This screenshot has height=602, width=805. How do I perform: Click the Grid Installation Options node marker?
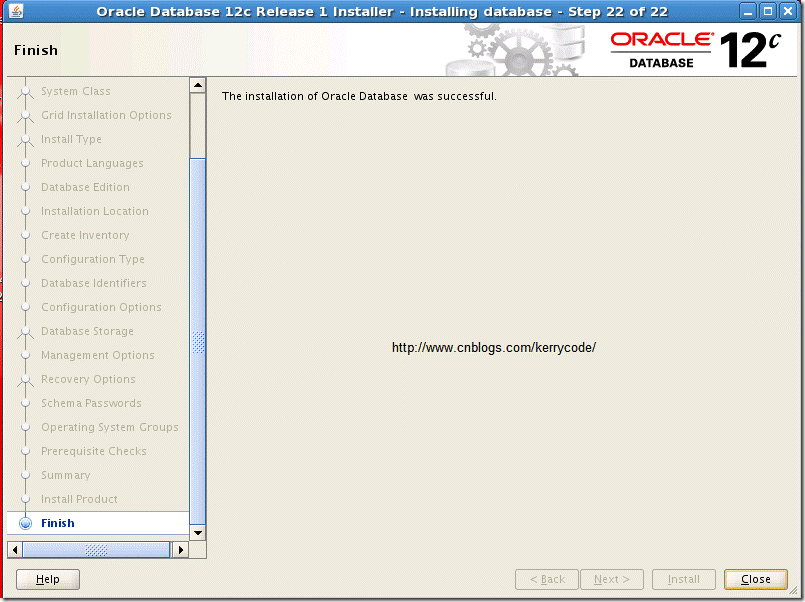pyautogui.click(x=25, y=116)
